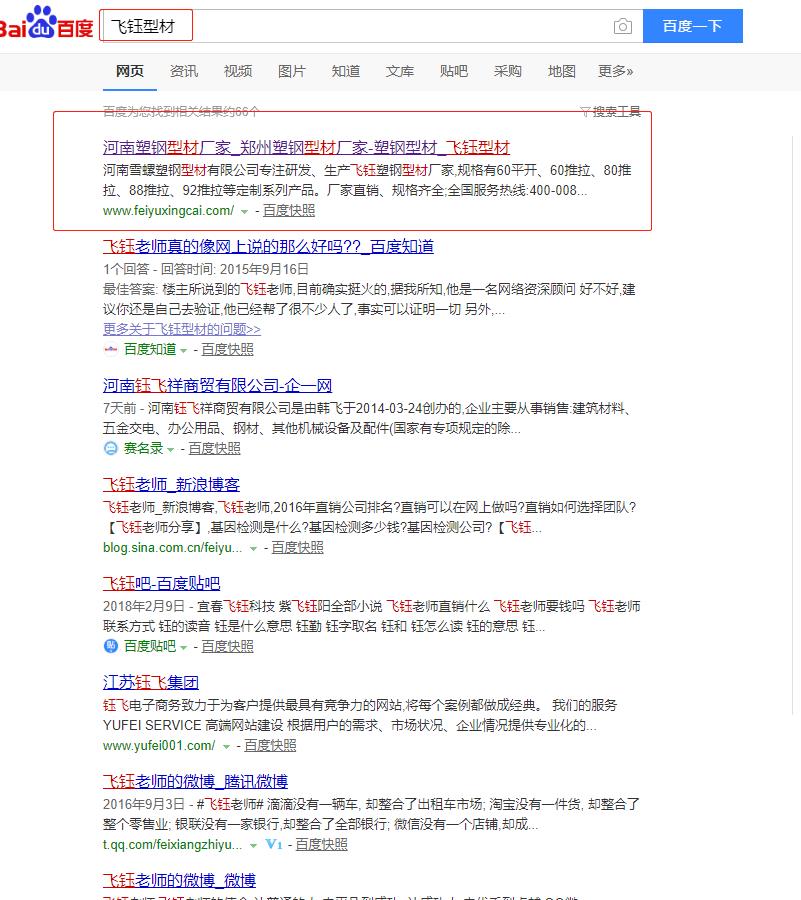
Task: Switch to the 资讯 tab
Action: coord(184,71)
